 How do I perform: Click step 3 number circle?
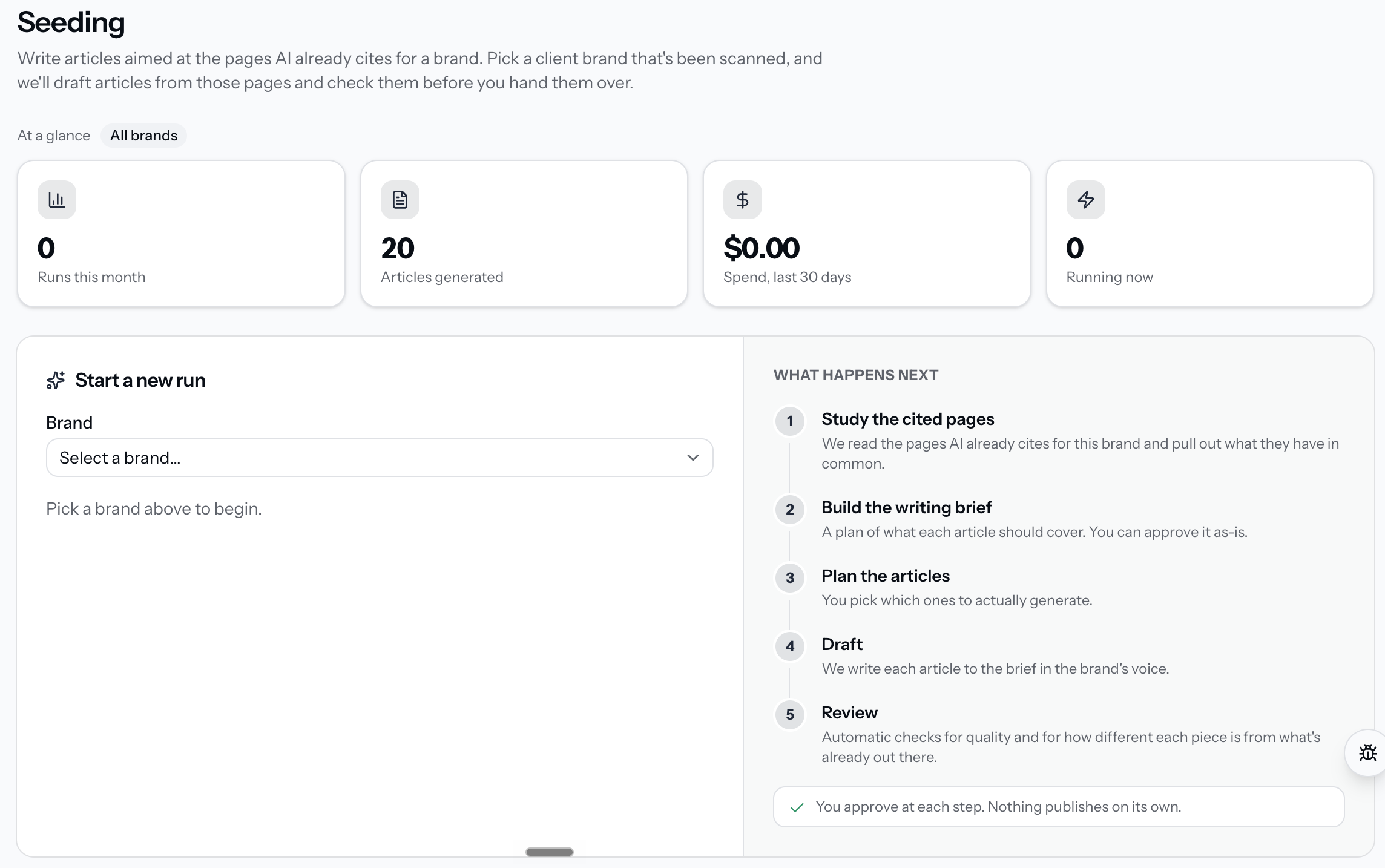pos(790,578)
